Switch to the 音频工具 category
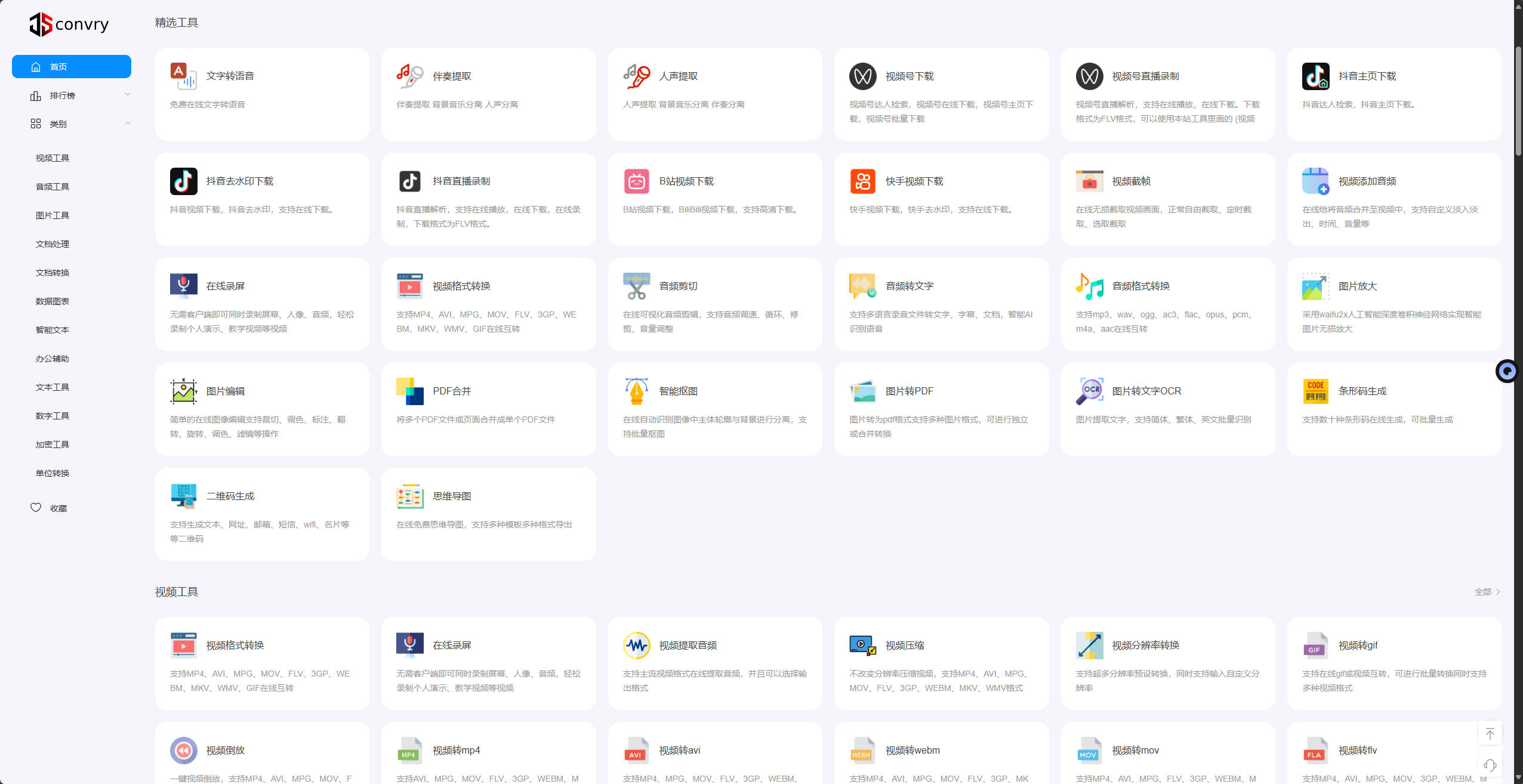Screen dimensions: 1523x784 click(x=51, y=186)
